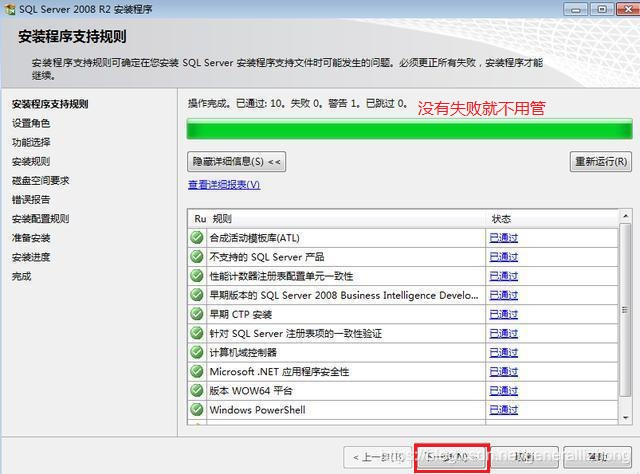Click the SQL Server installer title bar icon

[x=9, y=9]
